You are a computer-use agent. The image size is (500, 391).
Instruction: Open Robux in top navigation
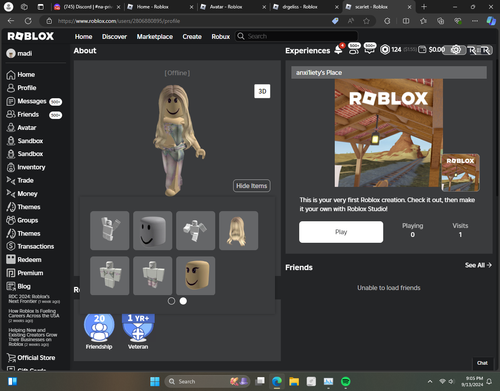click(x=221, y=36)
